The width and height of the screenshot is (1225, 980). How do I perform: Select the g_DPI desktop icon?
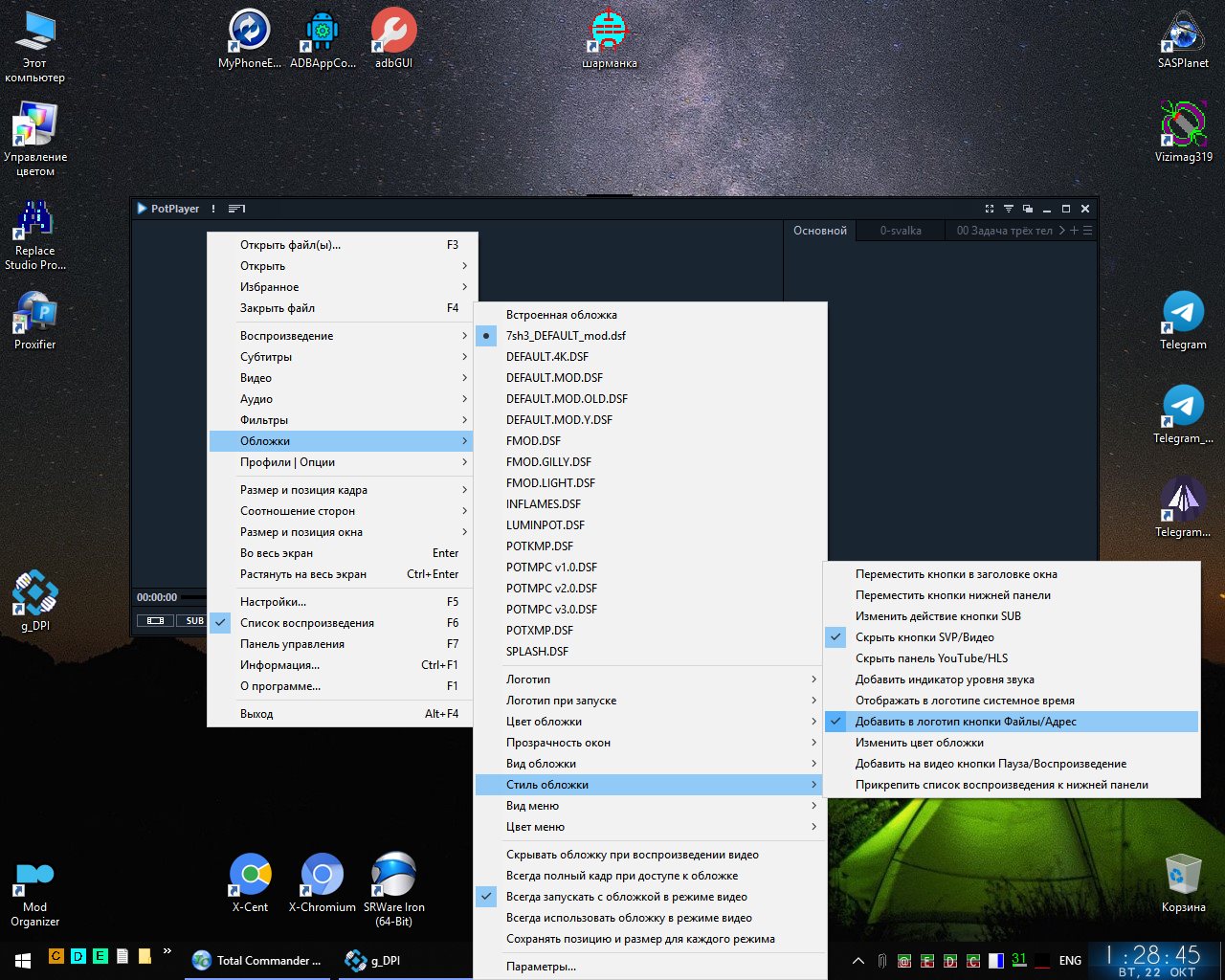(x=35, y=601)
